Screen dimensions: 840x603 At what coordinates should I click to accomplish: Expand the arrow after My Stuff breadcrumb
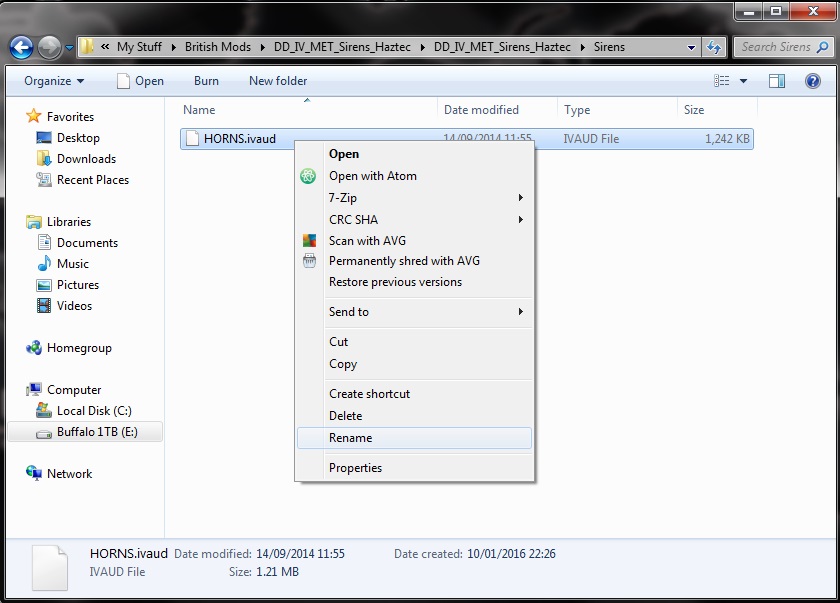pyautogui.click(x=173, y=47)
